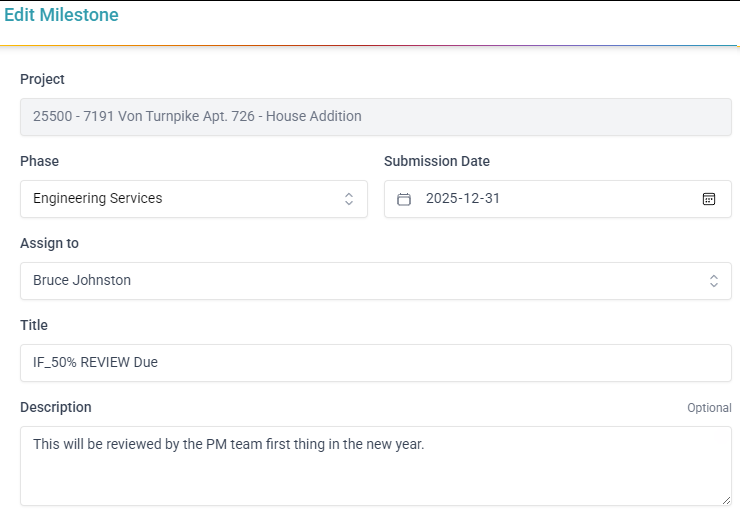
Task: Click the Title field label
Action: click(34, 325)
